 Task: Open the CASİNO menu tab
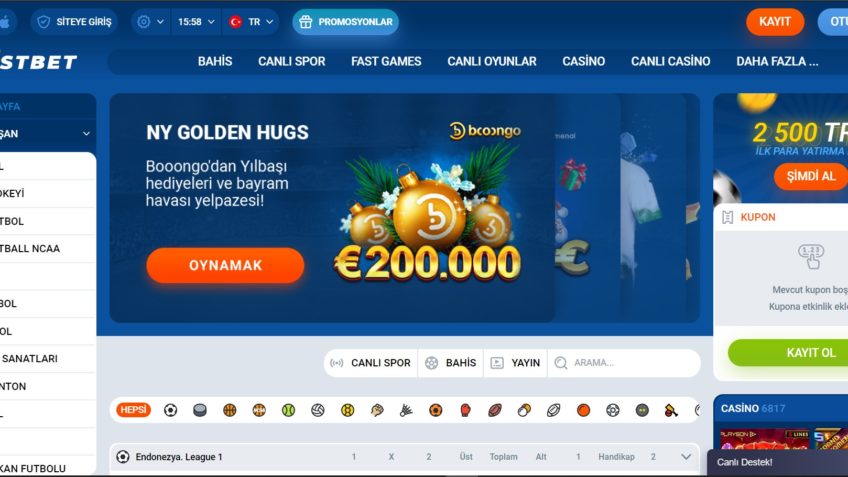point(584,62)
